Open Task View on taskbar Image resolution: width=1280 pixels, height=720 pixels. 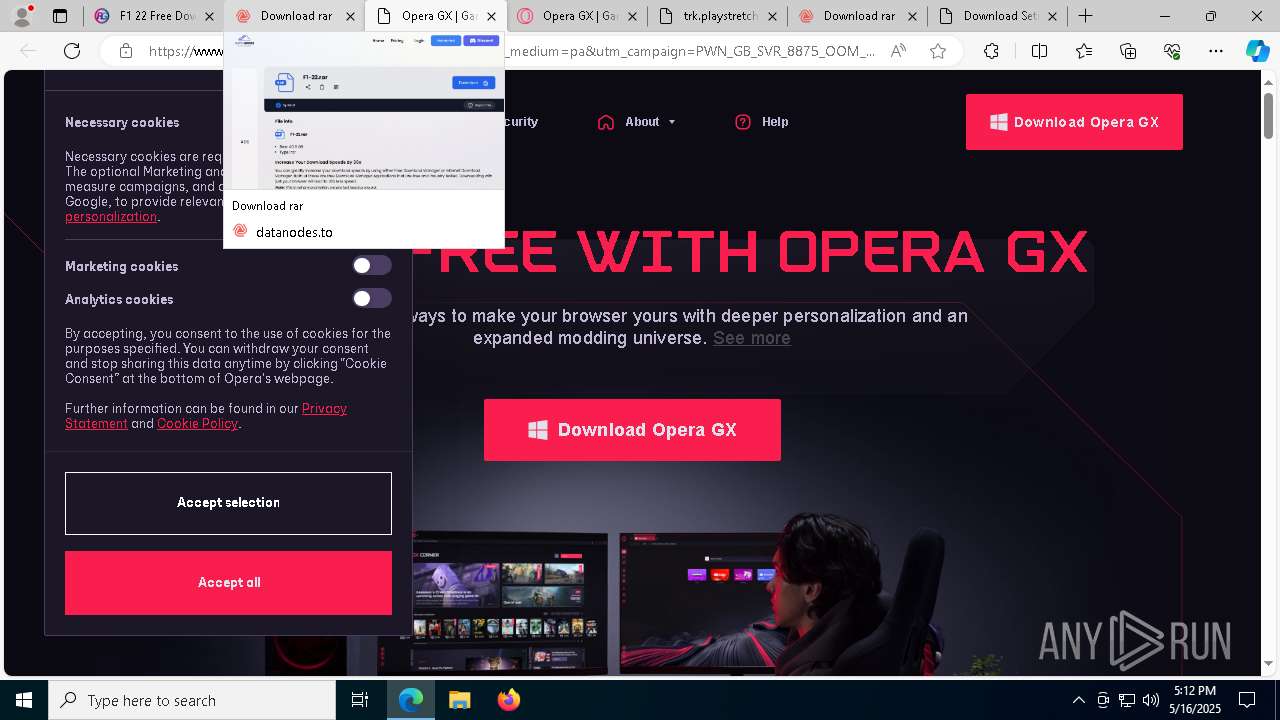click(x=360, y=700)
